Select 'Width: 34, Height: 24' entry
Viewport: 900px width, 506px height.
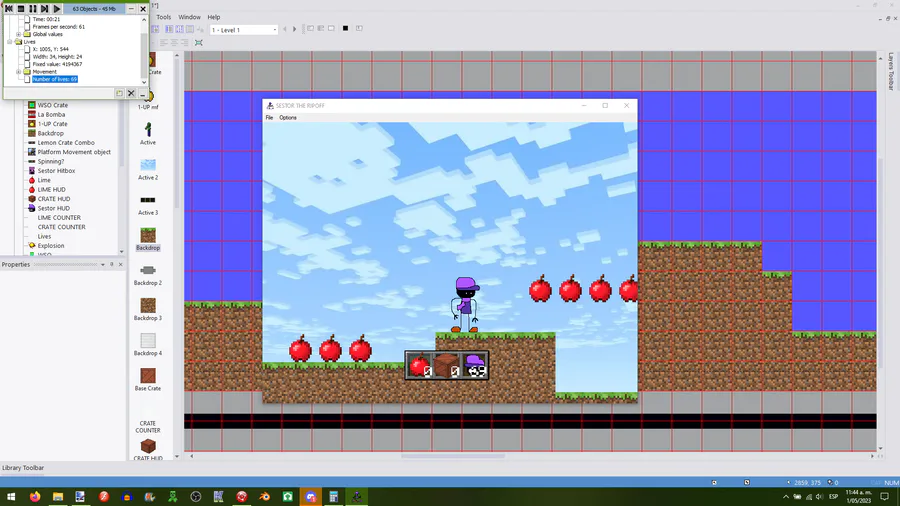(x=57, y=57)
